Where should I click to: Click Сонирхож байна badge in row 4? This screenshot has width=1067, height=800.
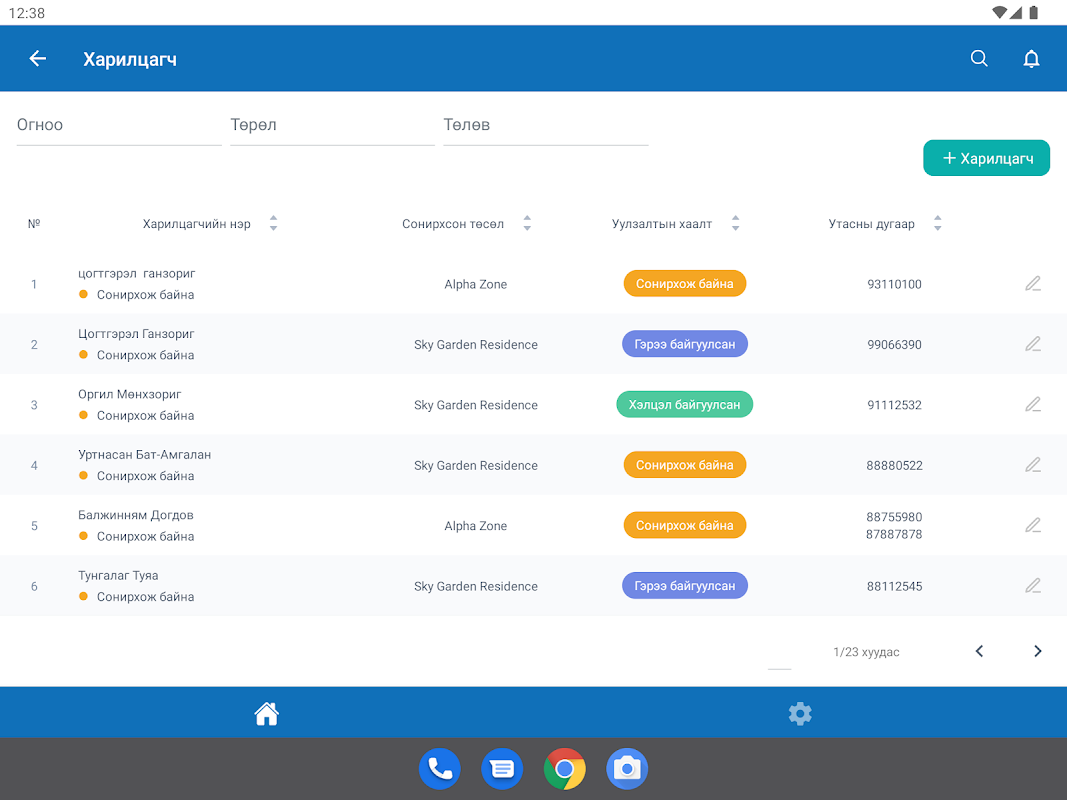(x=685, y=465)
